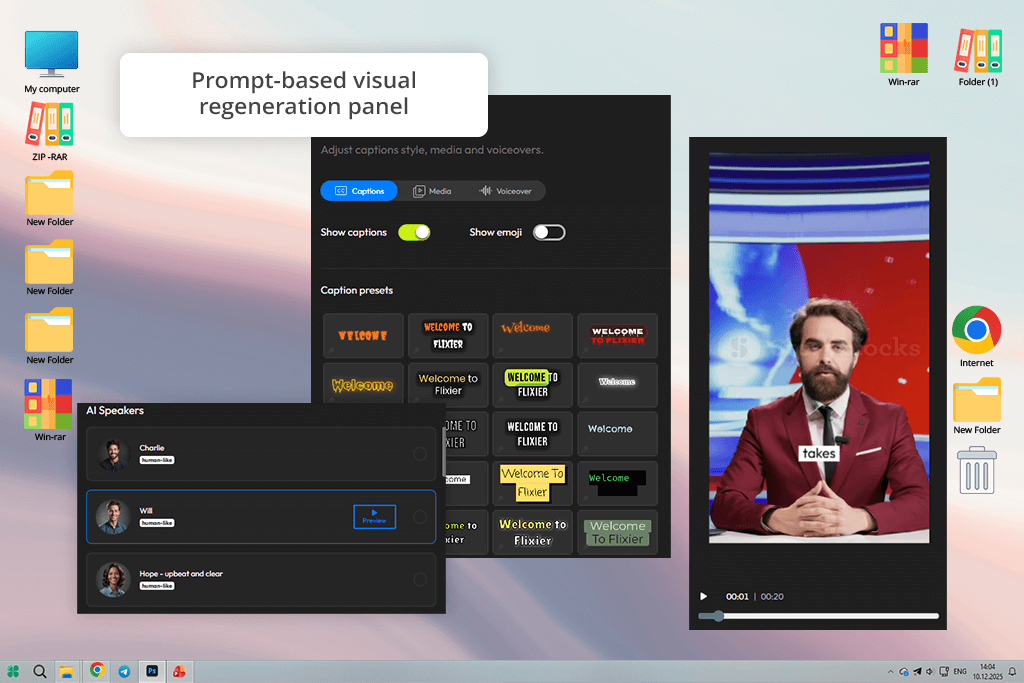Choose the yellow sticky-note Welcome To Flixier preset
1024x683 pixels.
[532, 483]
